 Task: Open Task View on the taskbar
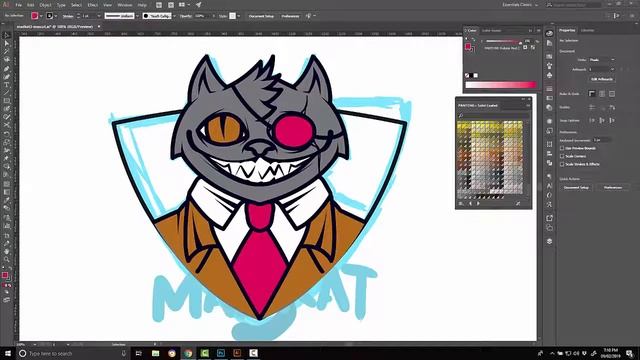[138, 353]
